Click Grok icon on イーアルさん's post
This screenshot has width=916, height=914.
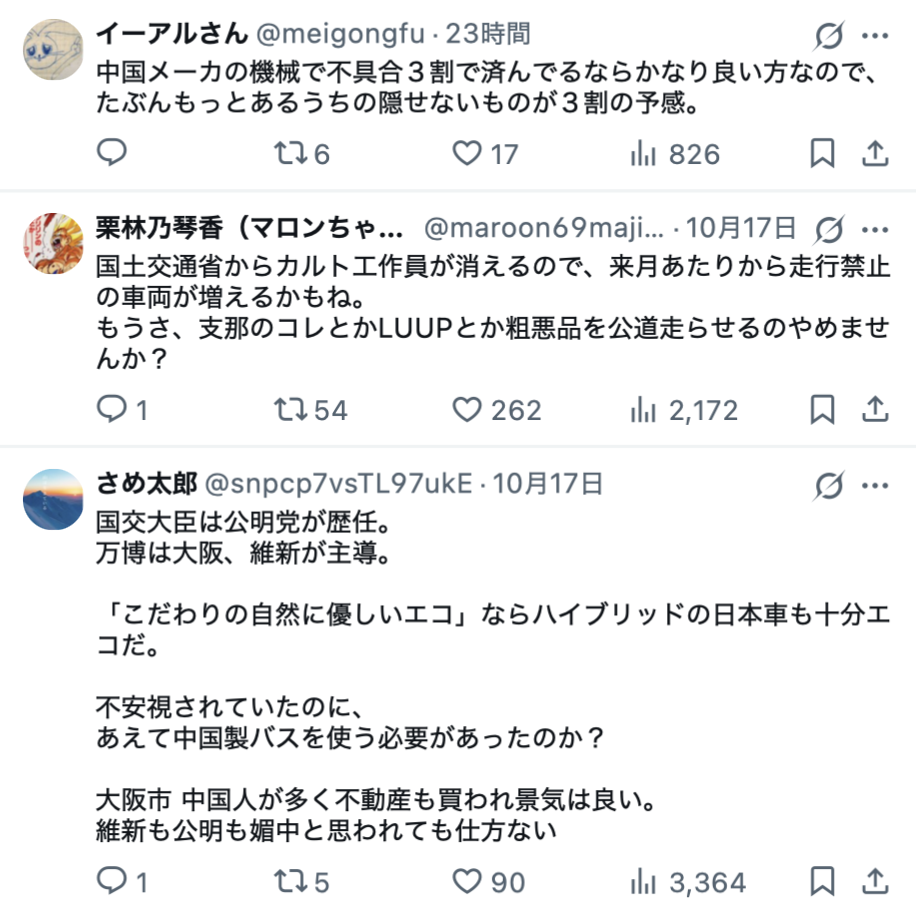[829, 35]
